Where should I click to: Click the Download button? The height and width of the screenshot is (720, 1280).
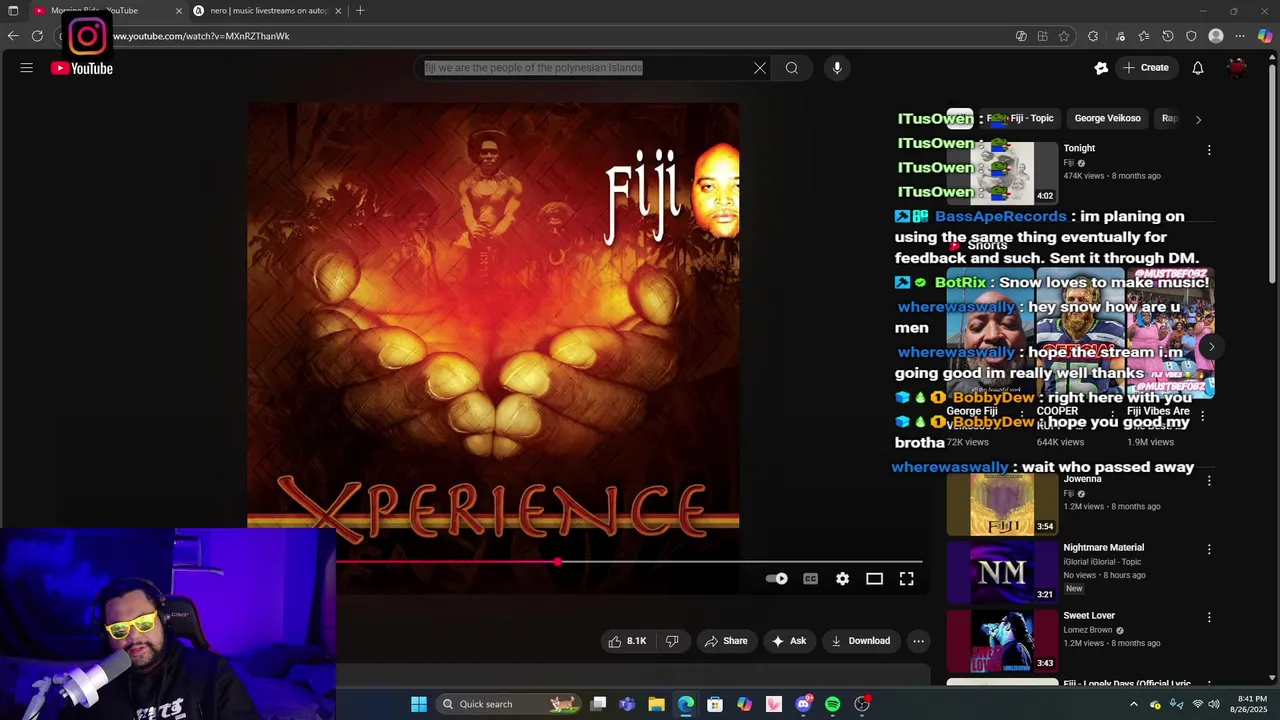(860, 641)
